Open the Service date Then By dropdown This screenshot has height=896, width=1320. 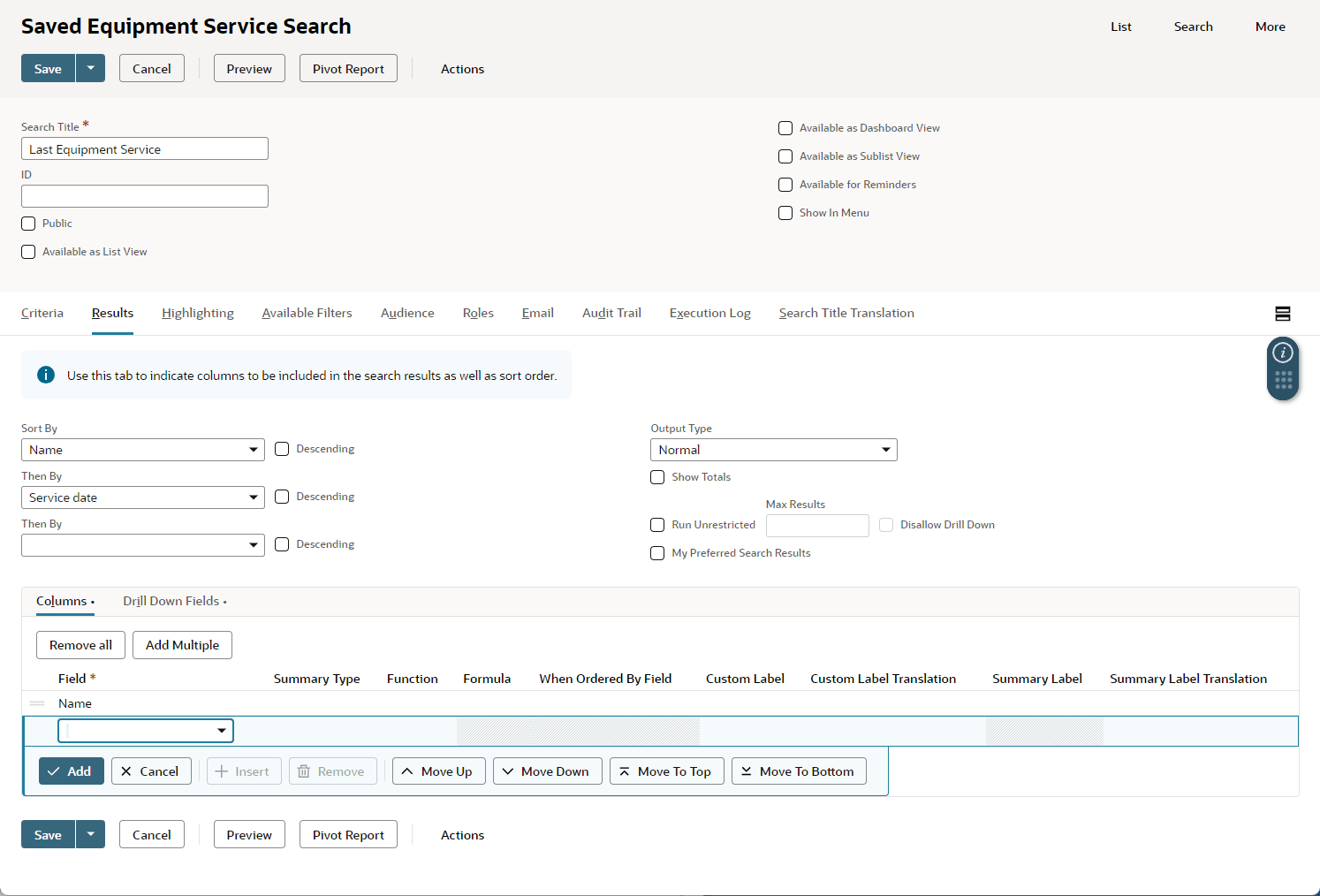tap(143, 497)
